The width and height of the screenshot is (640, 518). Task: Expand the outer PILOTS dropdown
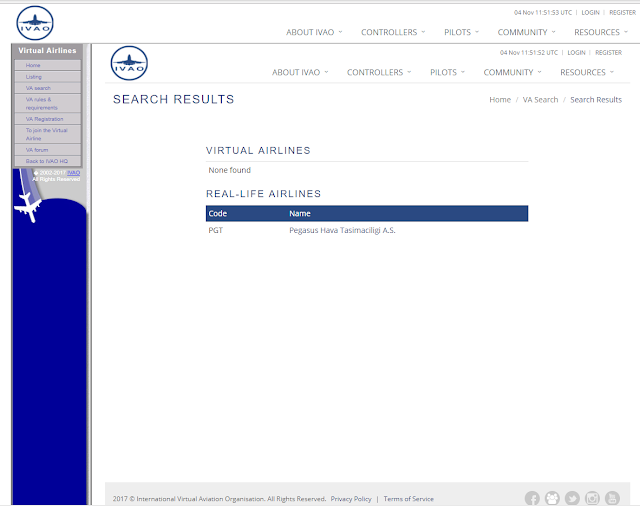point(461,32)
